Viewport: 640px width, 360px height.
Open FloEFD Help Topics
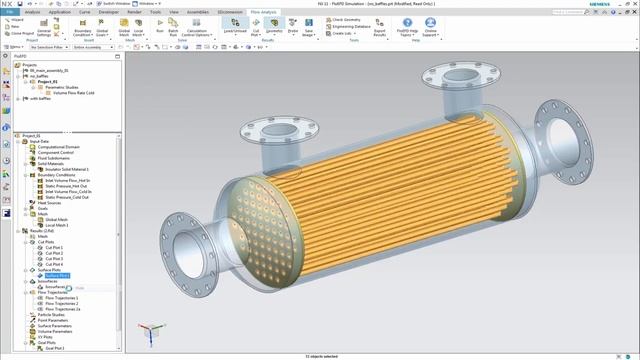(x=407, y=27)
